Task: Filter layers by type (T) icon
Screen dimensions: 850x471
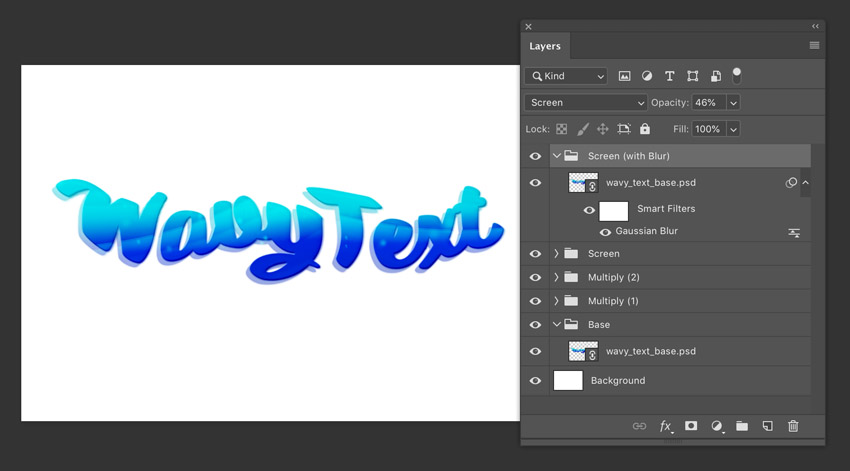Action: (x=670, y=76)
